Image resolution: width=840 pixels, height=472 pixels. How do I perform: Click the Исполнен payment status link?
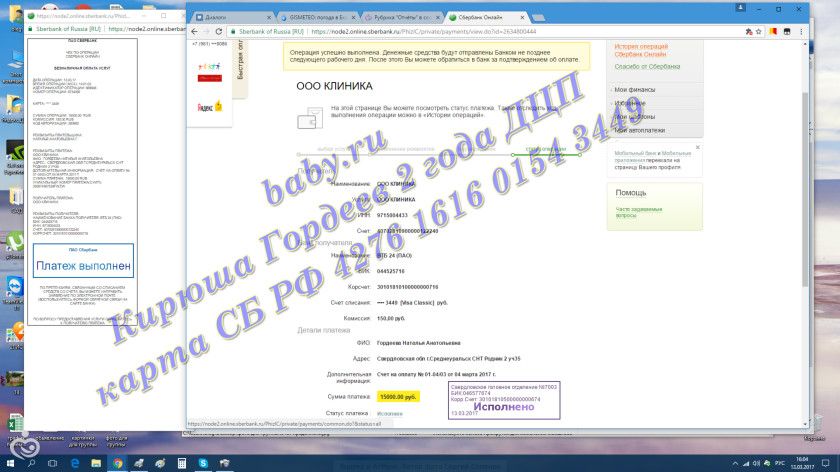click(x=389, y=414)
